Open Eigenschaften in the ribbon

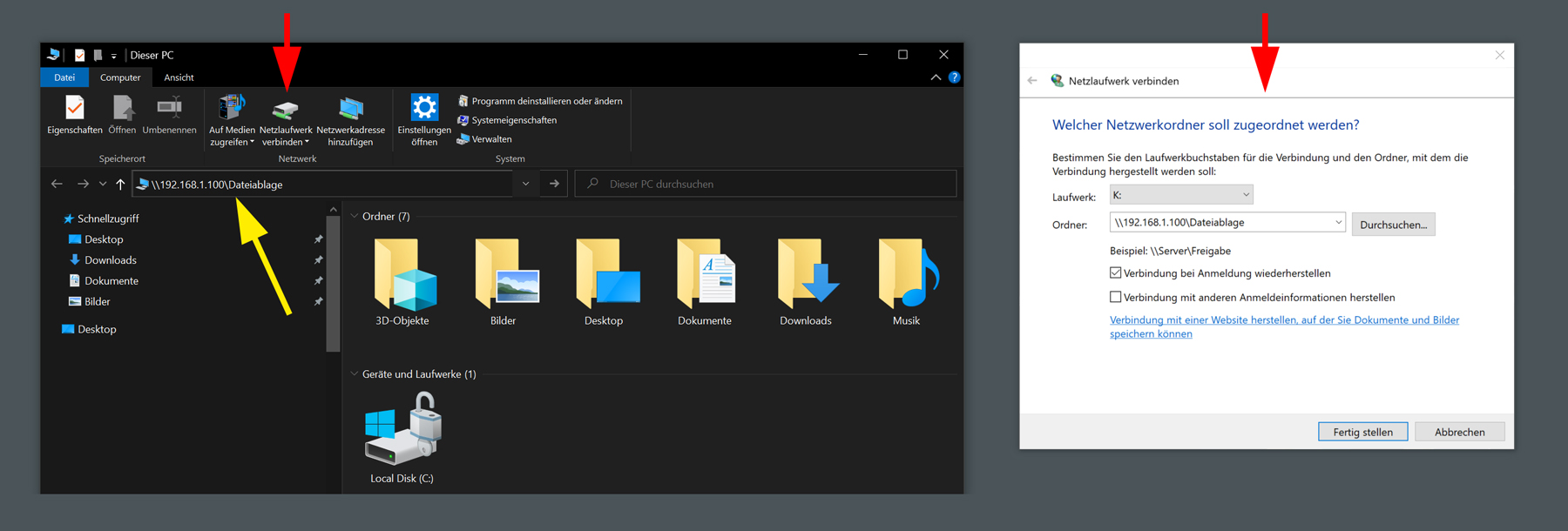pyautogui.click(x=75, y=111)
